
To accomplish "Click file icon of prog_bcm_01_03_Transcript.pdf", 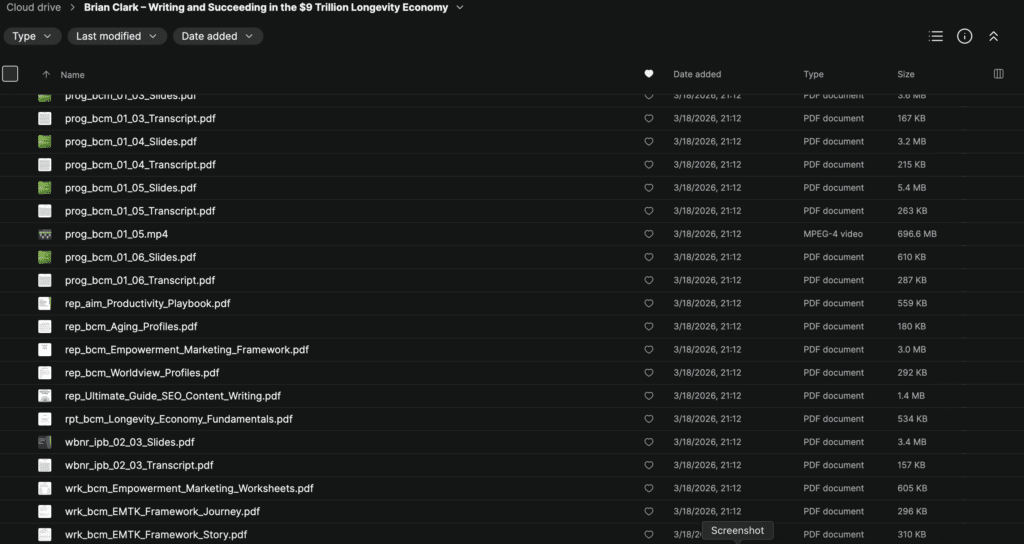I will pos(44,118).
